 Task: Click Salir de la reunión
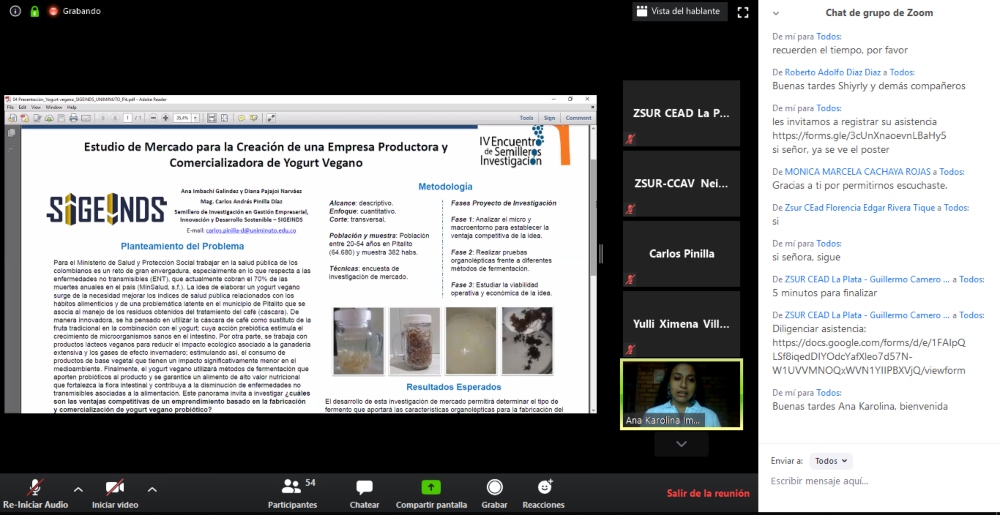(708, 493)
